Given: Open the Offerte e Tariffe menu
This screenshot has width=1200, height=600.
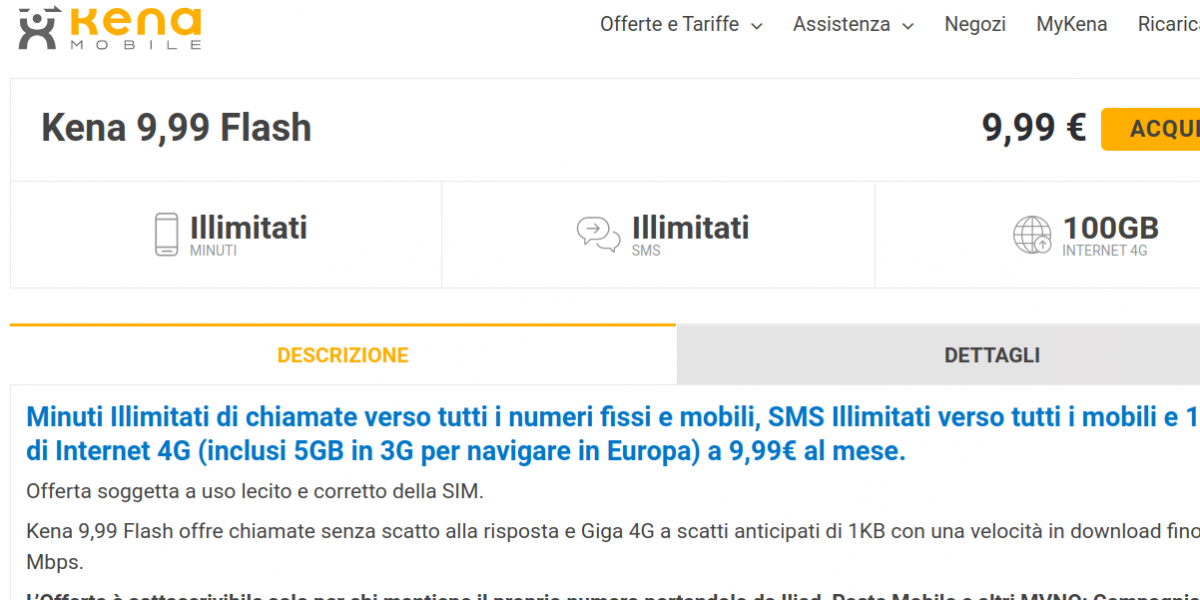Looking at the screenshot, I should pyautogui.click(x=681, y=24).
